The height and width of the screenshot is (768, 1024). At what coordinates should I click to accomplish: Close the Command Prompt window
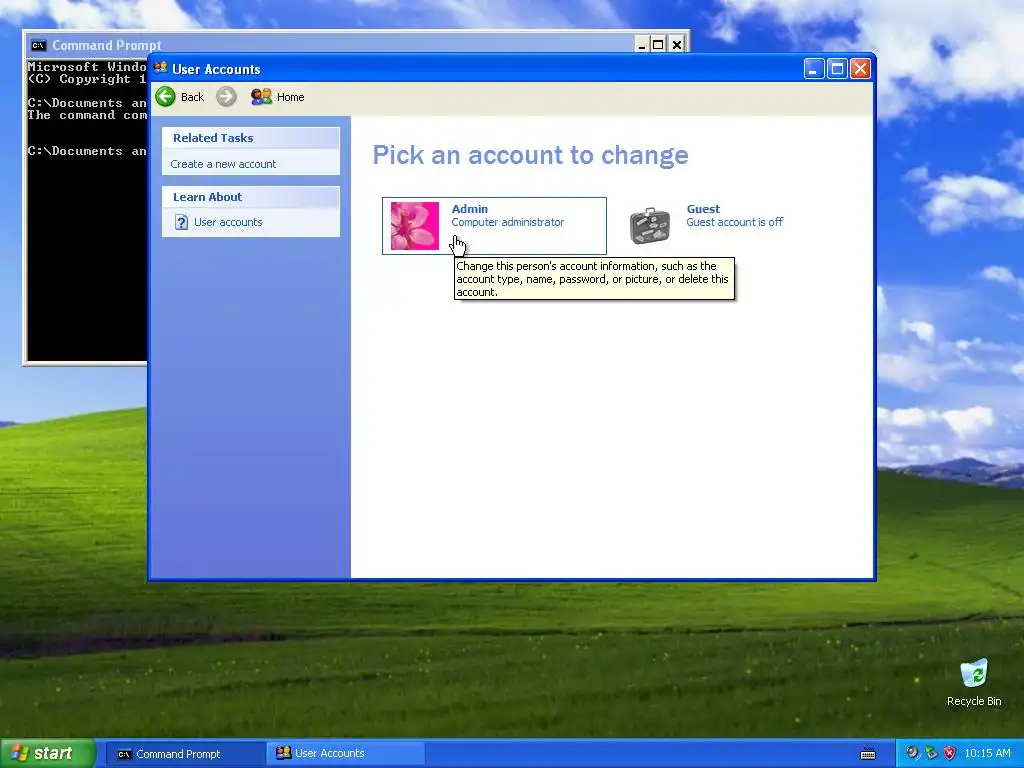(x=677, y=44)
